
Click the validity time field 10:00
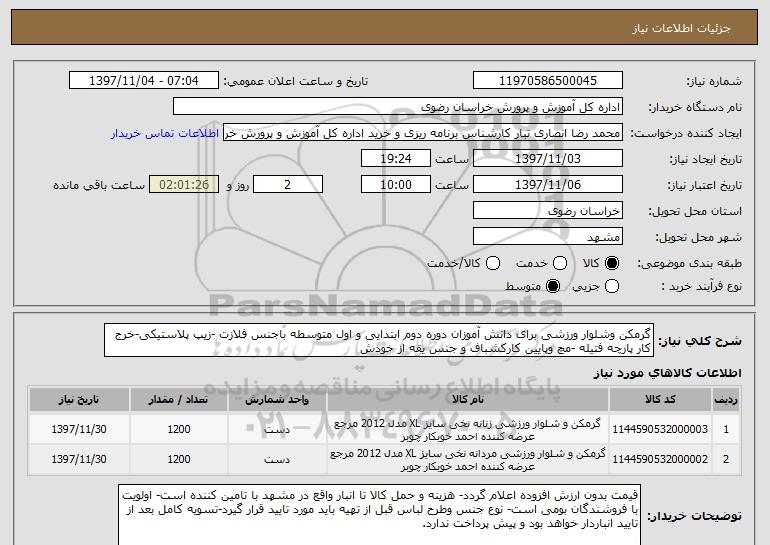396,185
